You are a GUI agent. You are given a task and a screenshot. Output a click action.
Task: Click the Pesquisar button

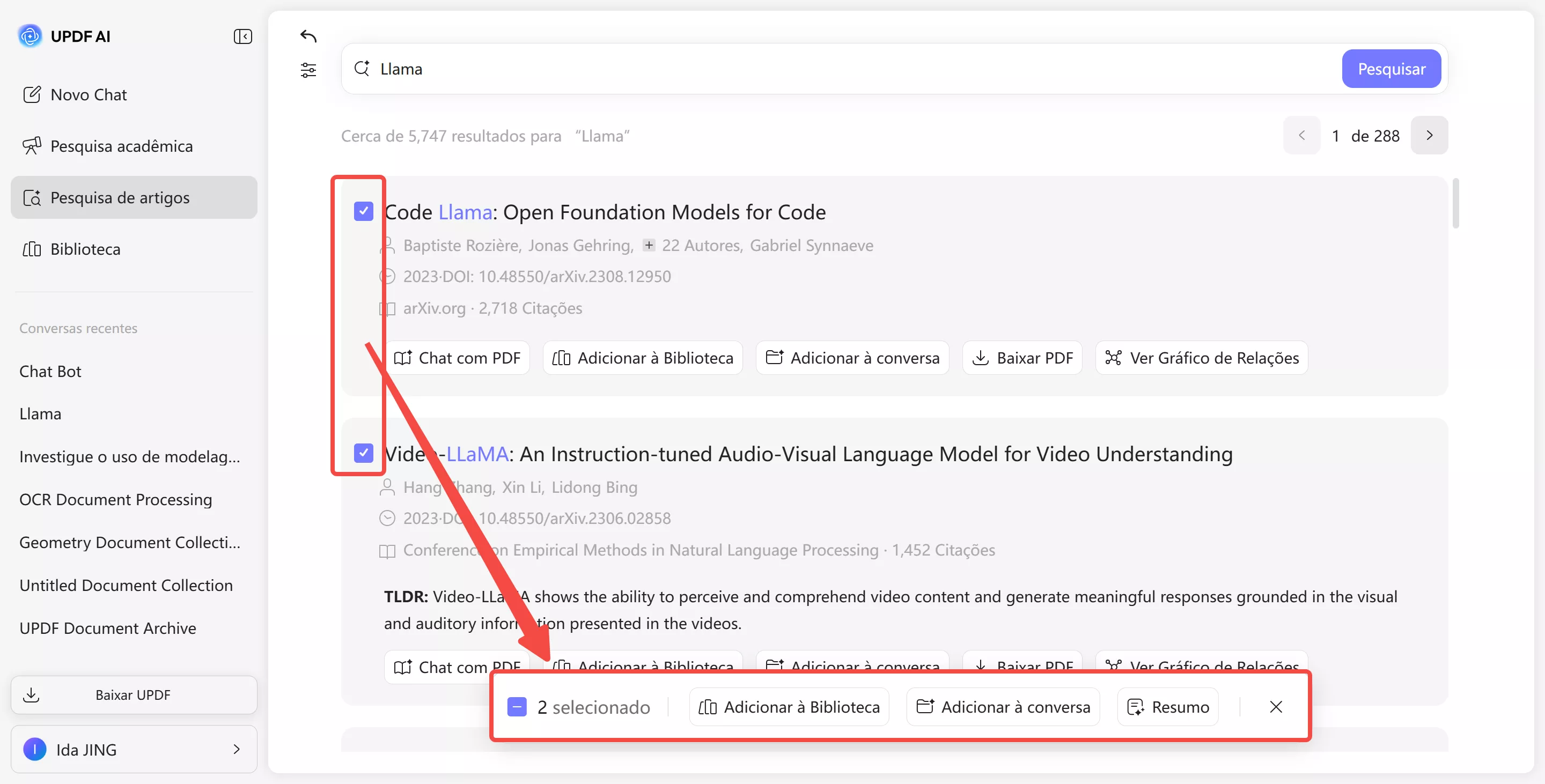(x=1391, y=69)
